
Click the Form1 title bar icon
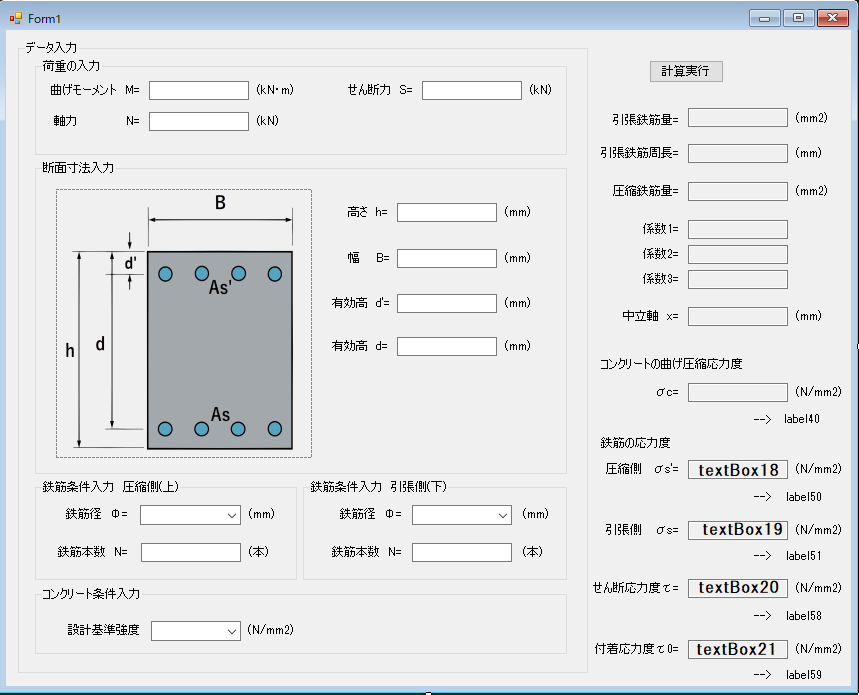[x=15, y=18]
